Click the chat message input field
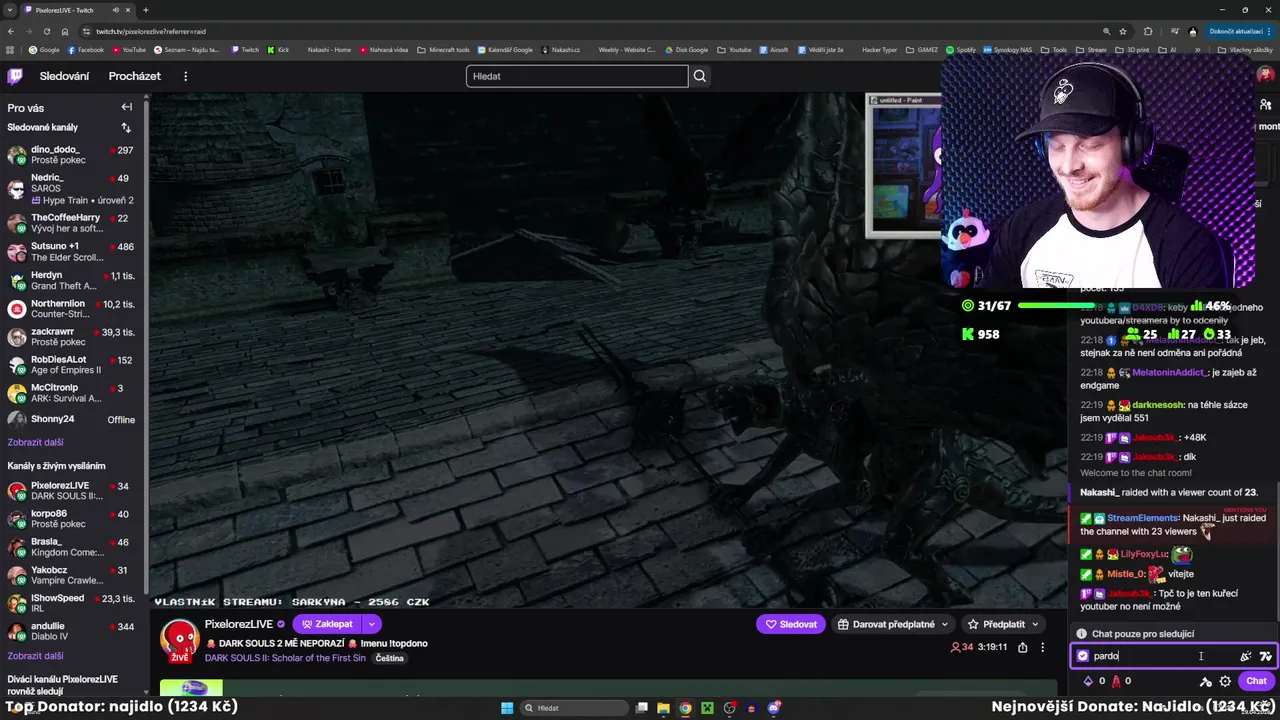This screenshot has width=1280, height=720. (x=1173, y=656)
